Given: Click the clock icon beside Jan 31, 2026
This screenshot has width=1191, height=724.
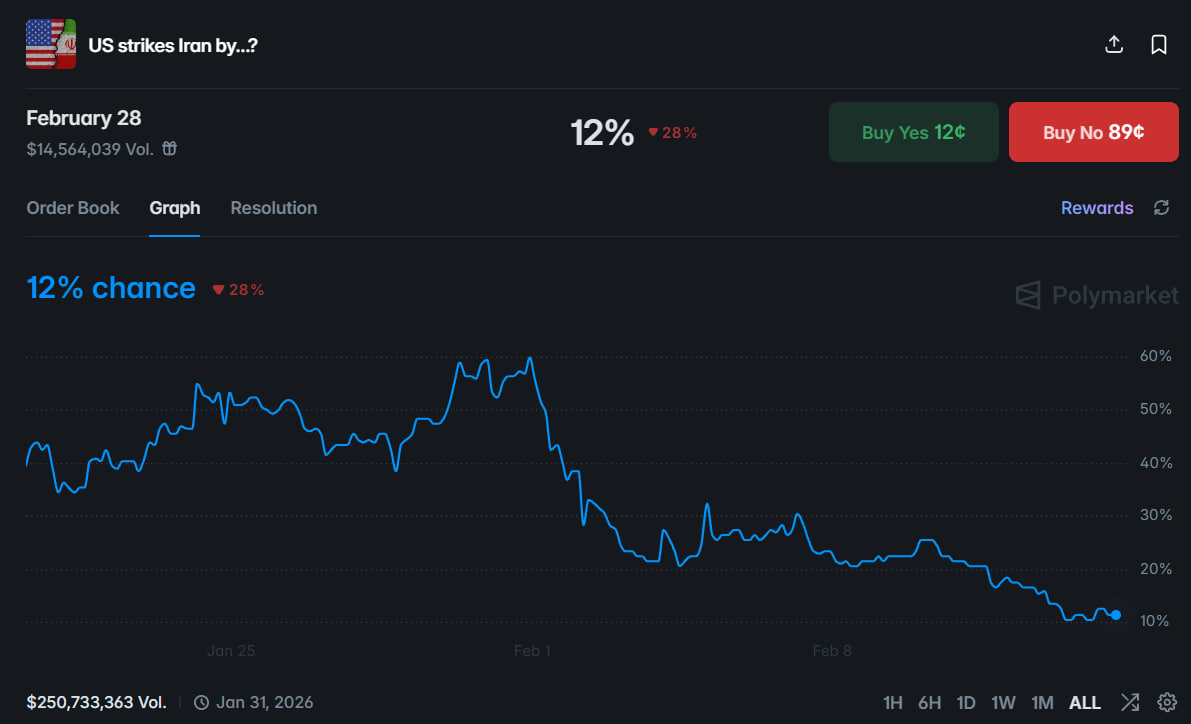Looking at the screenshot, I should tap(201, 702).
